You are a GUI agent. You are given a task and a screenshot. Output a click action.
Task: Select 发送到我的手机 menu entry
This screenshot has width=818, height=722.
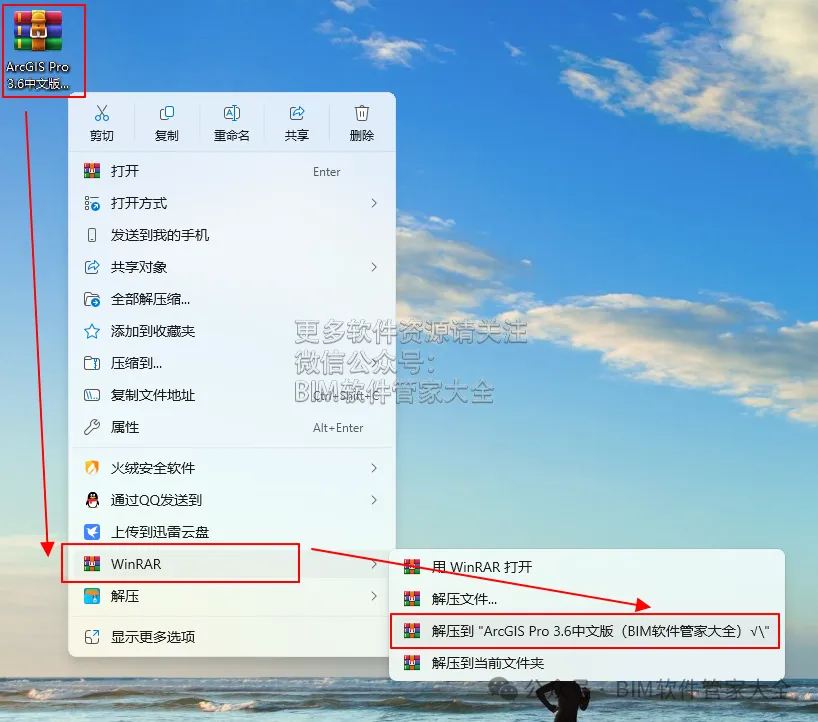click(x=232, y=235)
